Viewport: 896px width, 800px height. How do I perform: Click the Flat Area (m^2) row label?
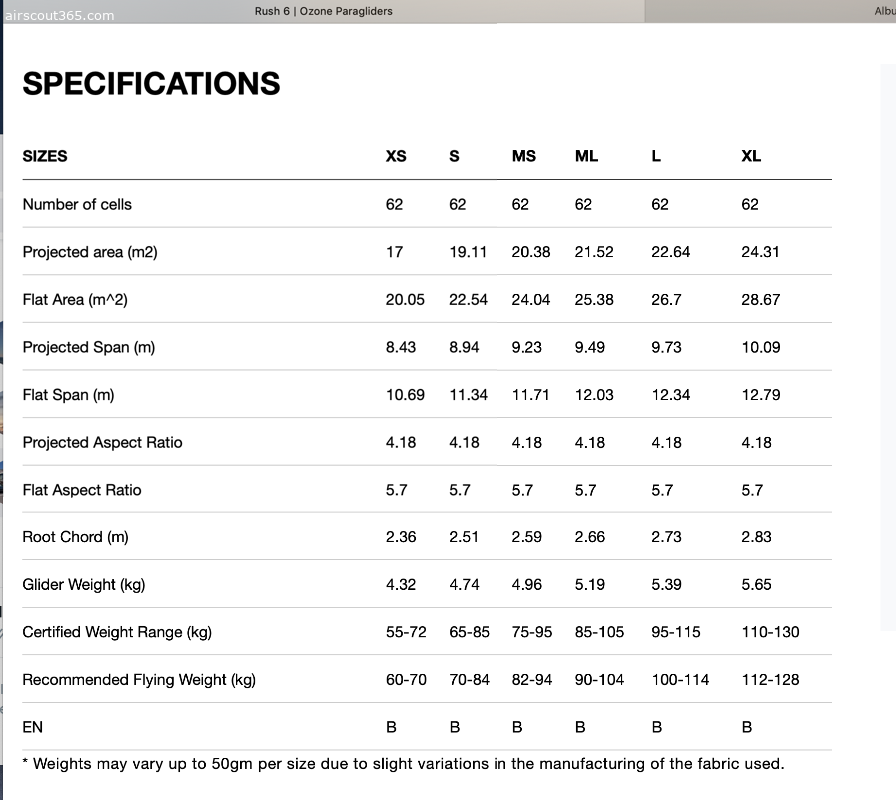point(75,299)
